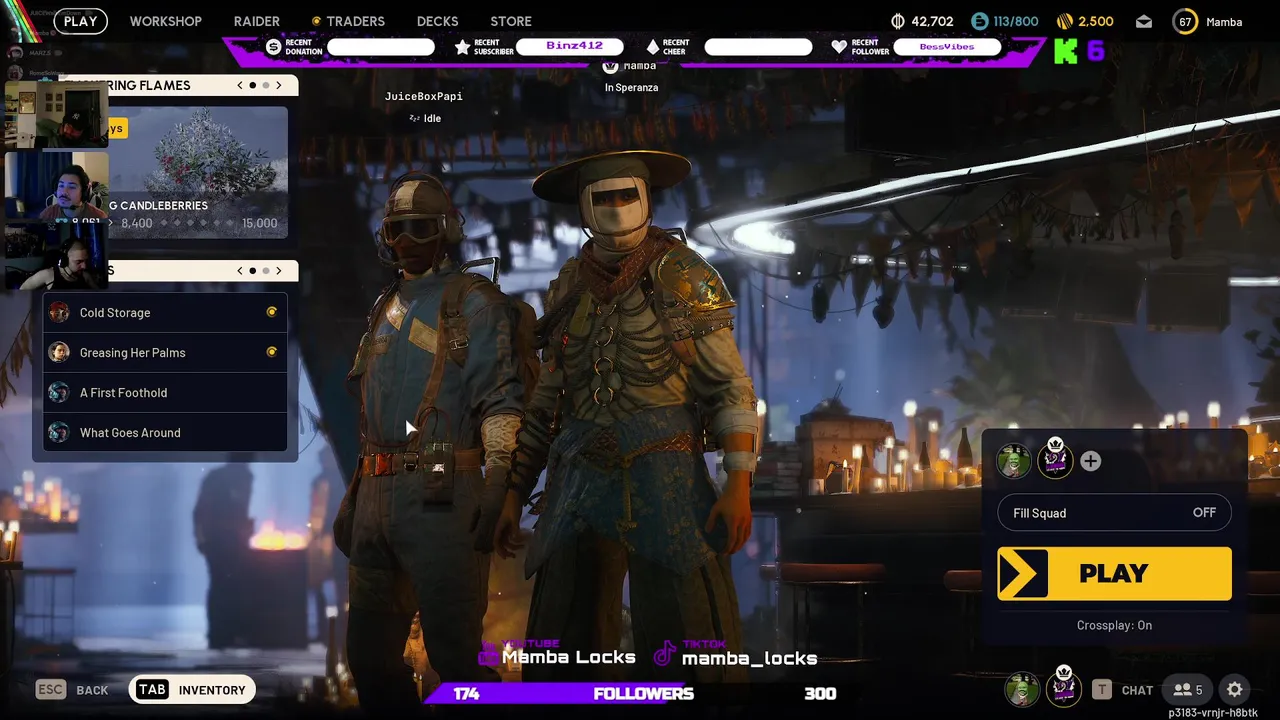Image resolution: width=1280 pixels, height=720 pixels.
Task: Open the Raider tab
Action: 257,21
